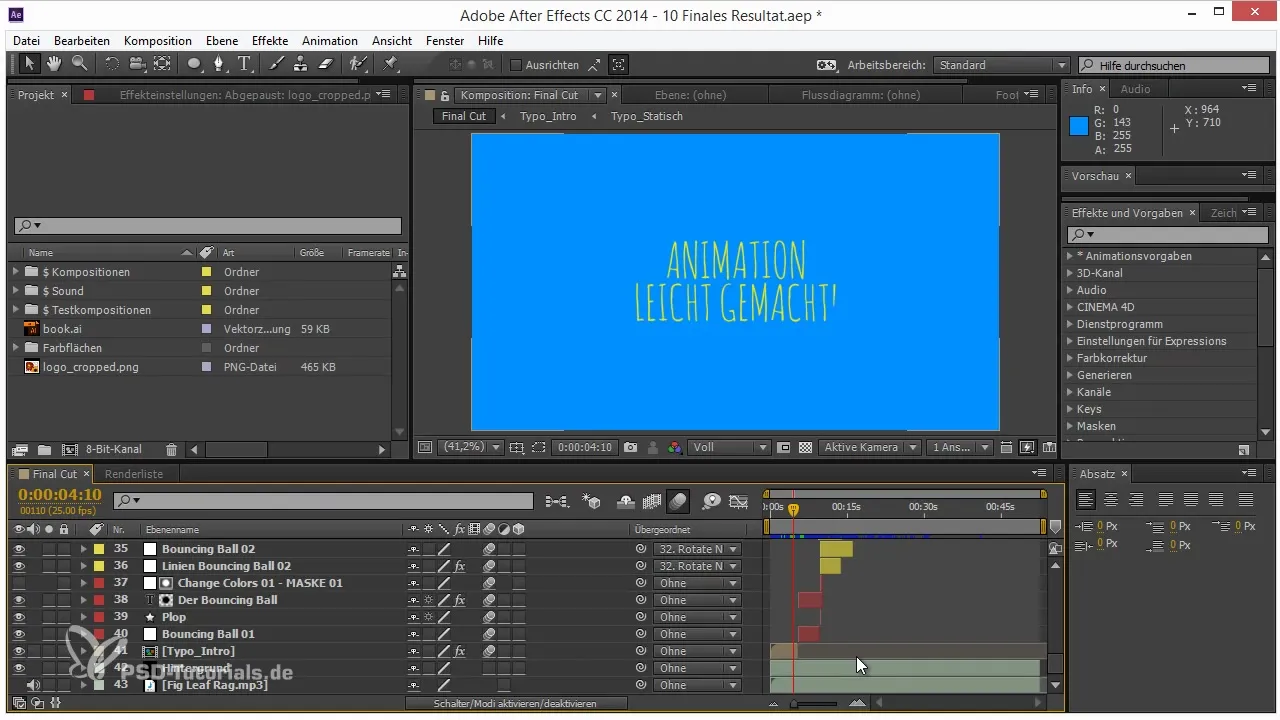1280x720 pixels.
Task: Click the timeline current-time indicator marker
Action: (x=793, y=509)
